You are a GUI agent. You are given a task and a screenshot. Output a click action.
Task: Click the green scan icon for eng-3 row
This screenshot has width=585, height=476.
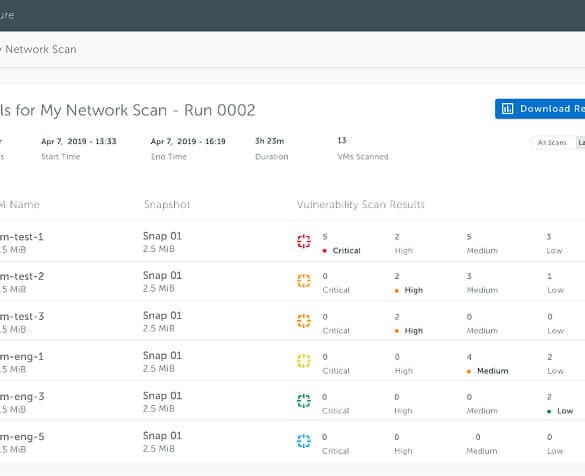tap(304, 401)
